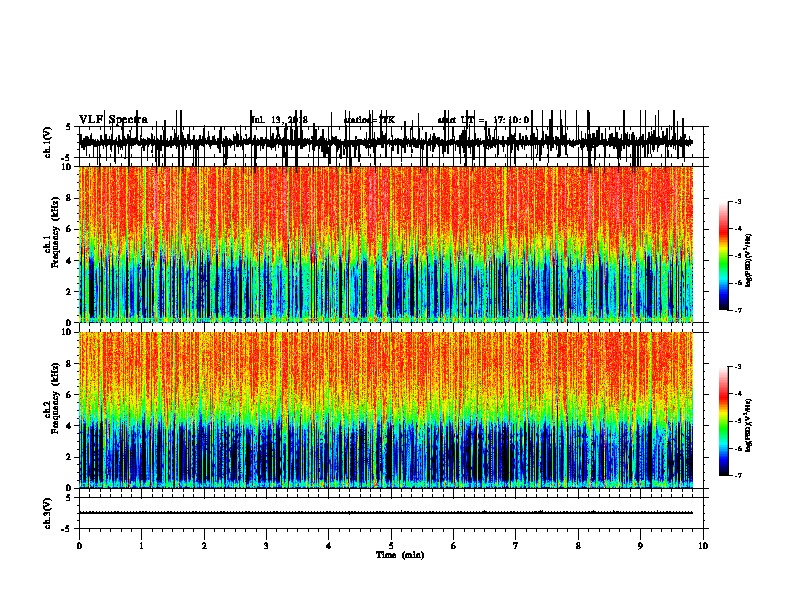This screenshot has width=792, height=612.
Task: Click the "station=" label in the header
Action: pos(361,120)
